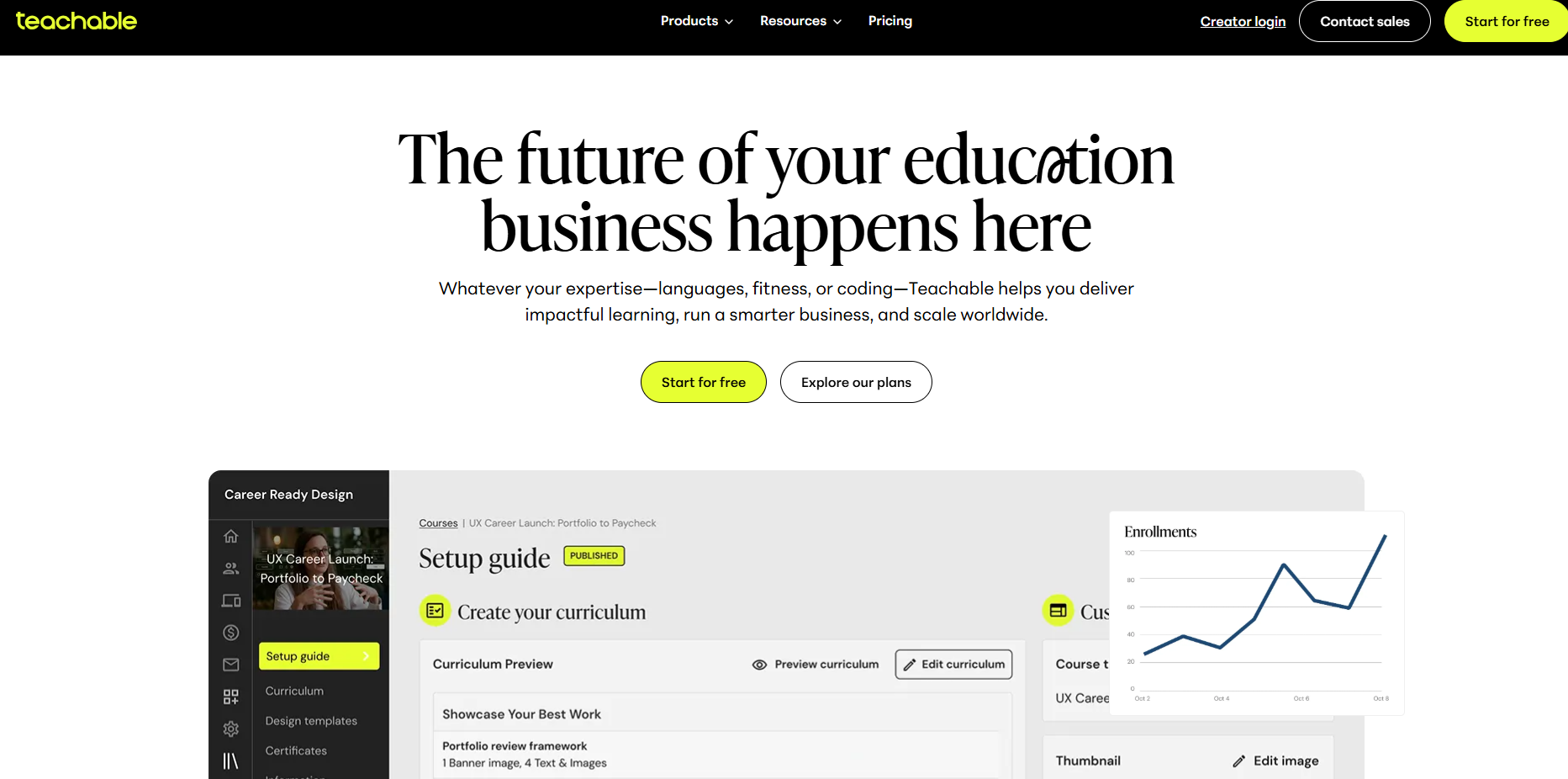
Task: Expand the Products dropdown menu
Action: (696, 21)
